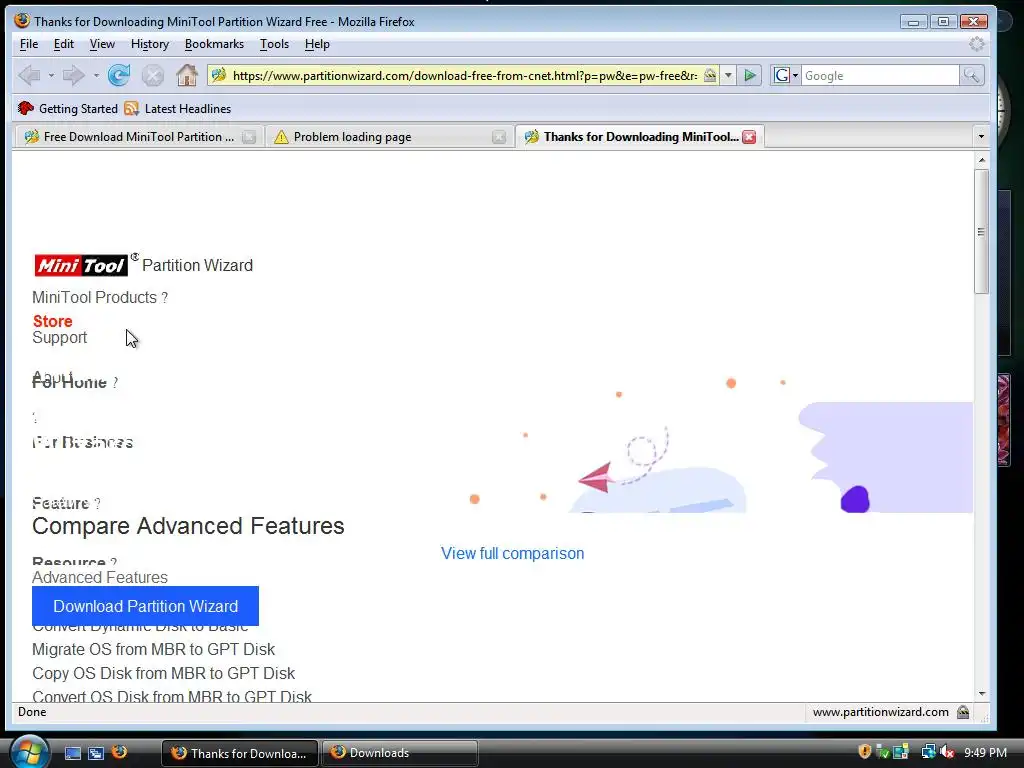
Task: Click Switch between windows quick launch icon
Action: [96, 753]
